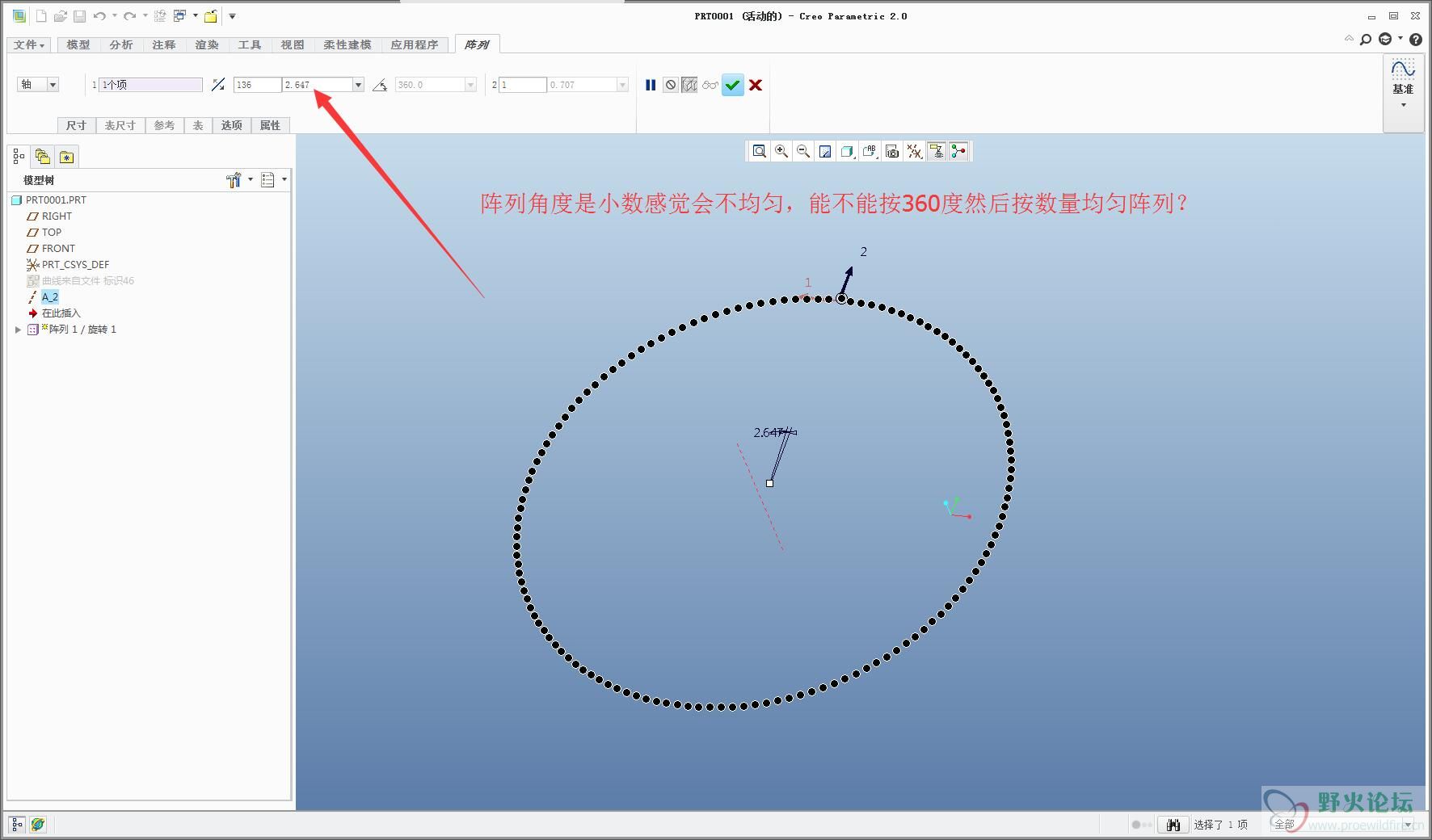Open the 尺寸 slide-down panel
The height and width of the screenshot is (840, 1432).
tap(77, 125)
